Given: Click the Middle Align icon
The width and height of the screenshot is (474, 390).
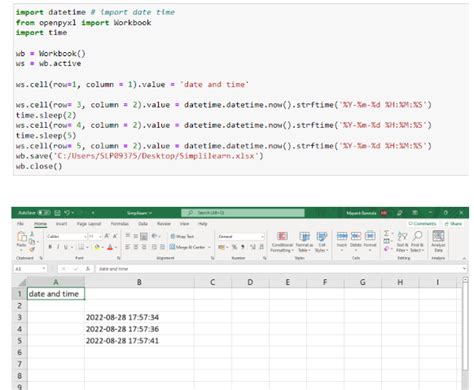Looking at the screenshot, I should (136, 236).
